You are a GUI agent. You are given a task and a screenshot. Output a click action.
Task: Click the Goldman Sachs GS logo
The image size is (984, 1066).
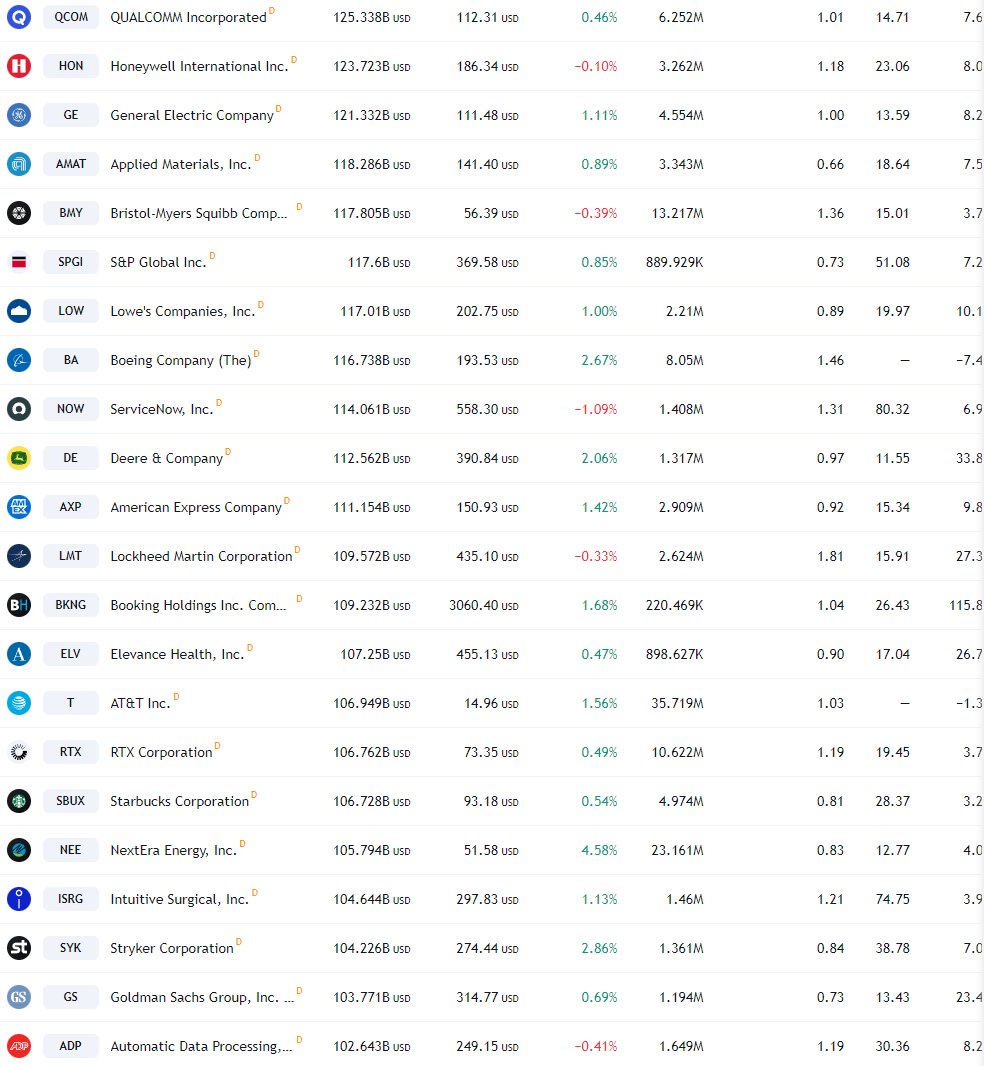click(x=19, y=996)
